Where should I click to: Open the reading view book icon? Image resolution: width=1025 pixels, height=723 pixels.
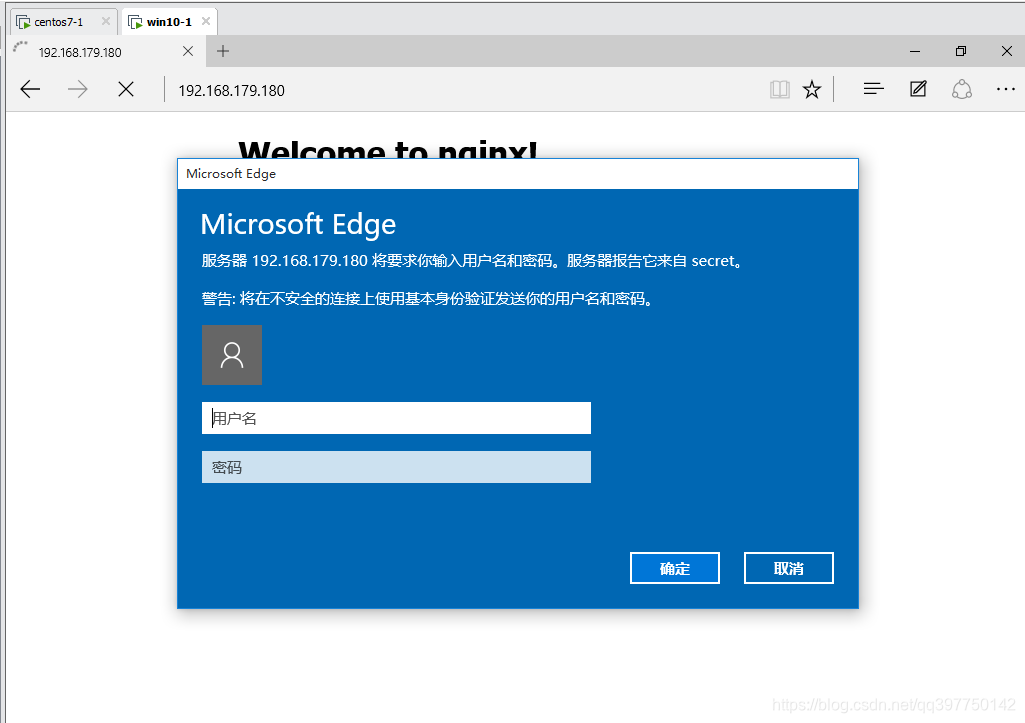pos(780,90)
